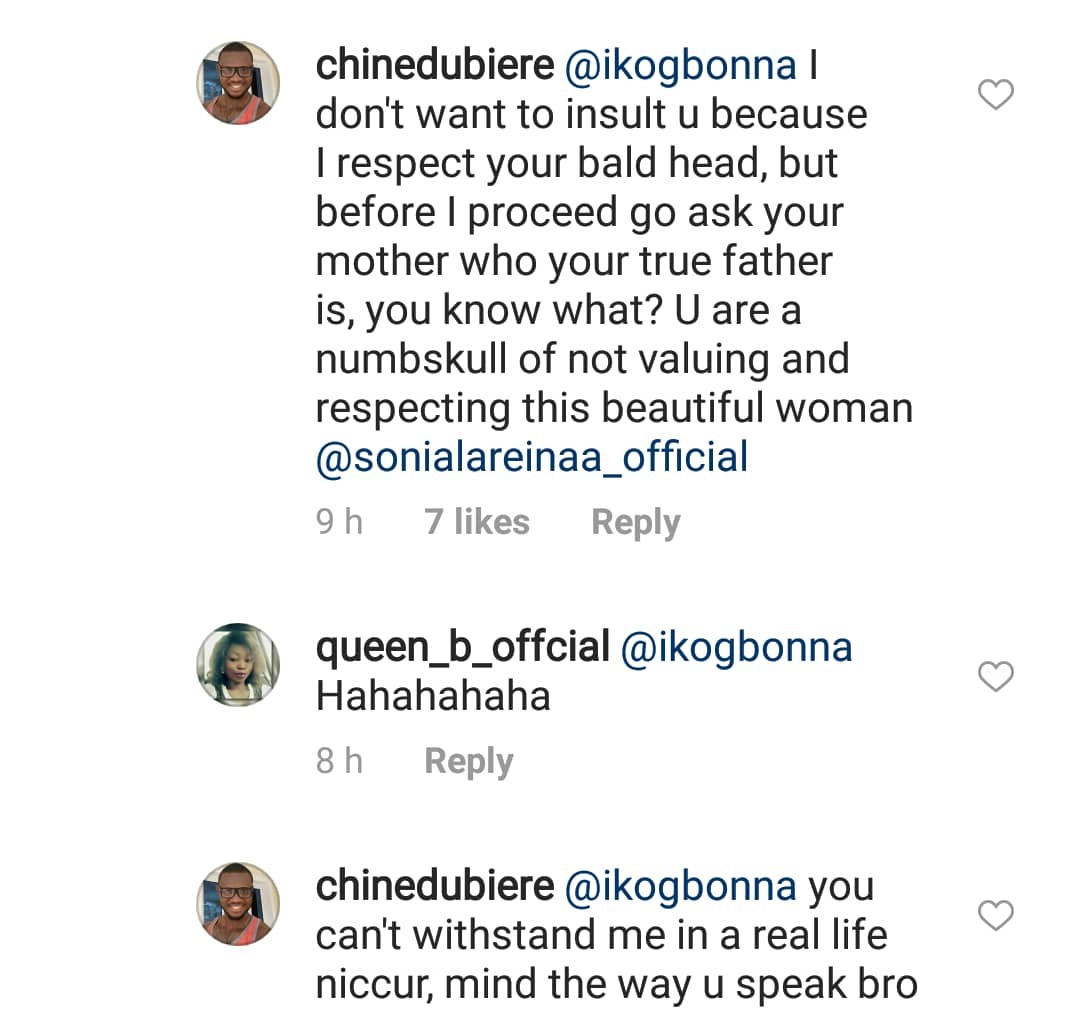
Task: Tap the 9 h timestamp
Action: (x=339, y=522)
